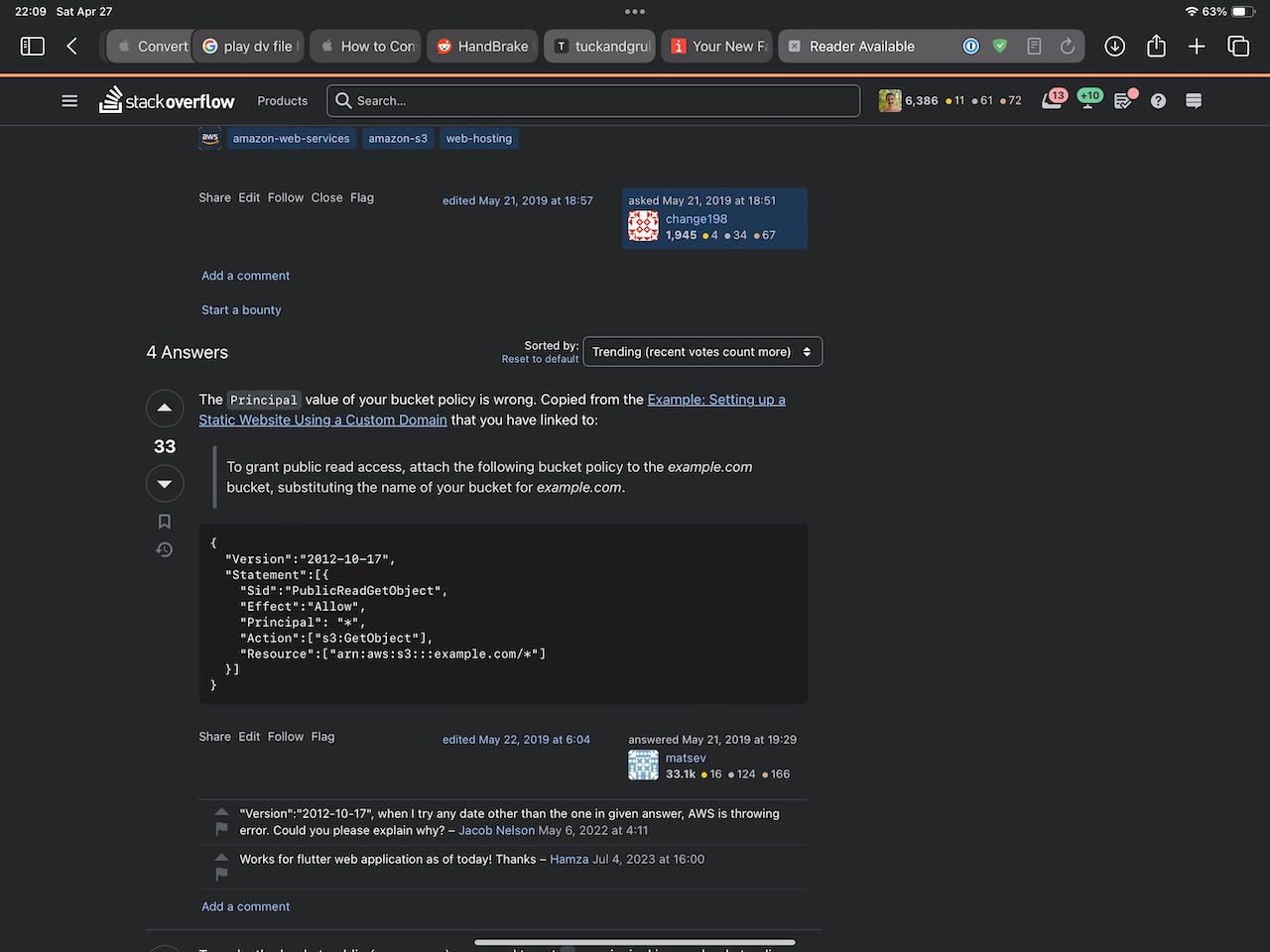Click Start a bounty link

pos(241,310)
